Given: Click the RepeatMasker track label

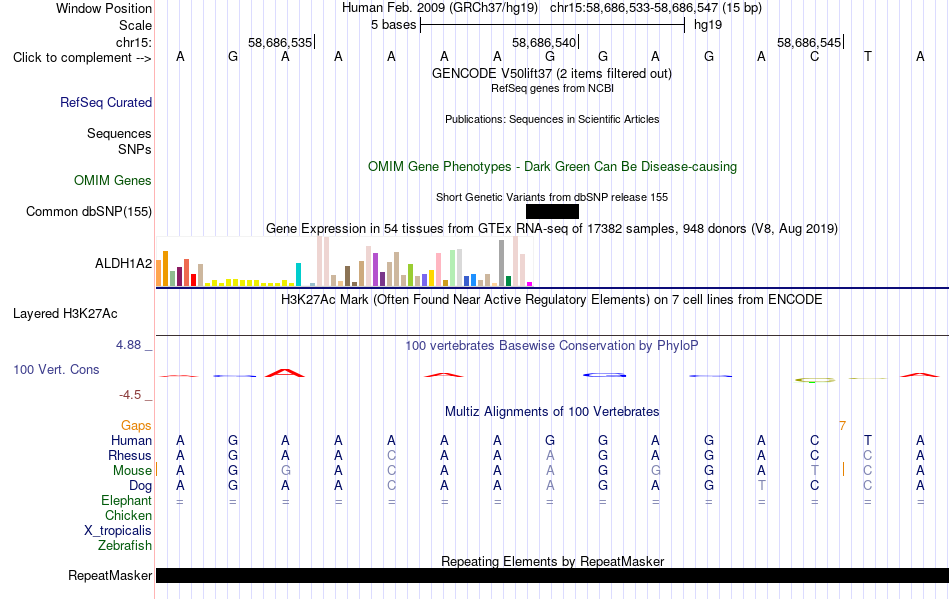Looking at the screenshot, I should click(110, 575).
